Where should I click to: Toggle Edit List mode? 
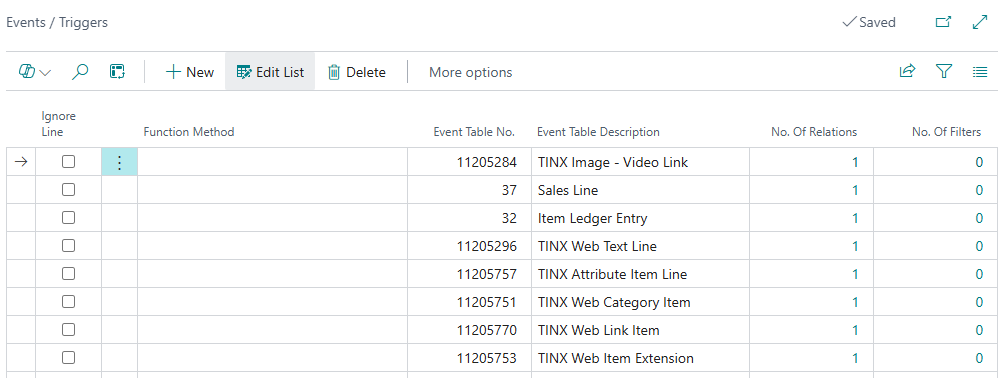[270, 72]
